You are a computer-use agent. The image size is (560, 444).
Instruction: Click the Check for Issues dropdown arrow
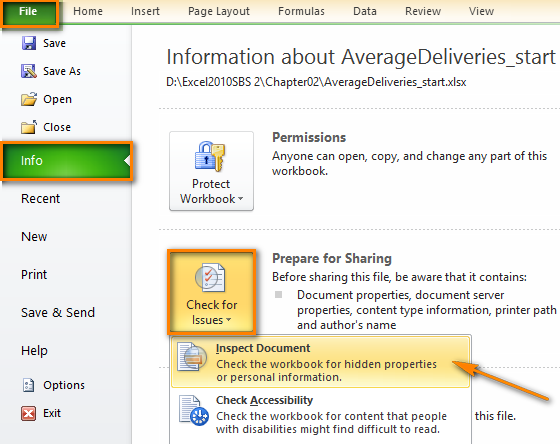(x=229, y=320)
